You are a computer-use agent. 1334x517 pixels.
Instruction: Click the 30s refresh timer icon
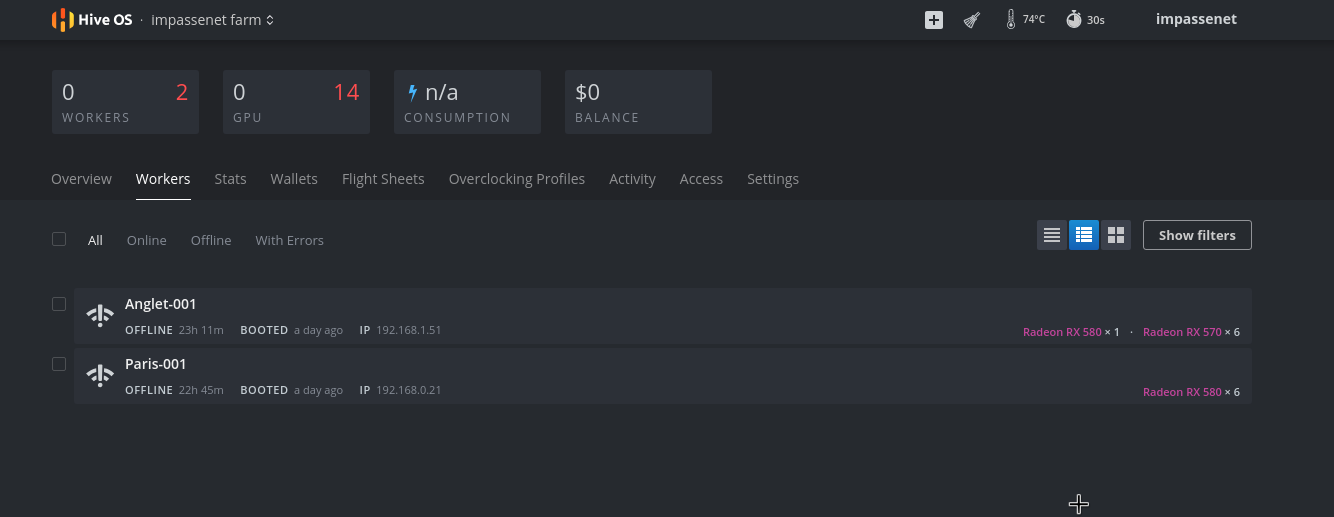click(1074, 20)
